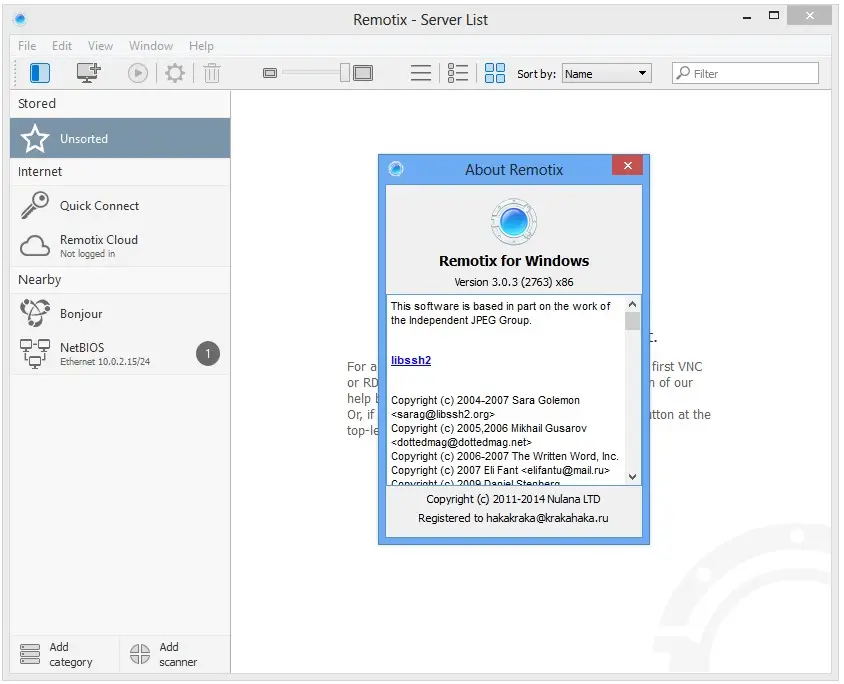Click the 'Stored' section header

(x=37, y=103)
